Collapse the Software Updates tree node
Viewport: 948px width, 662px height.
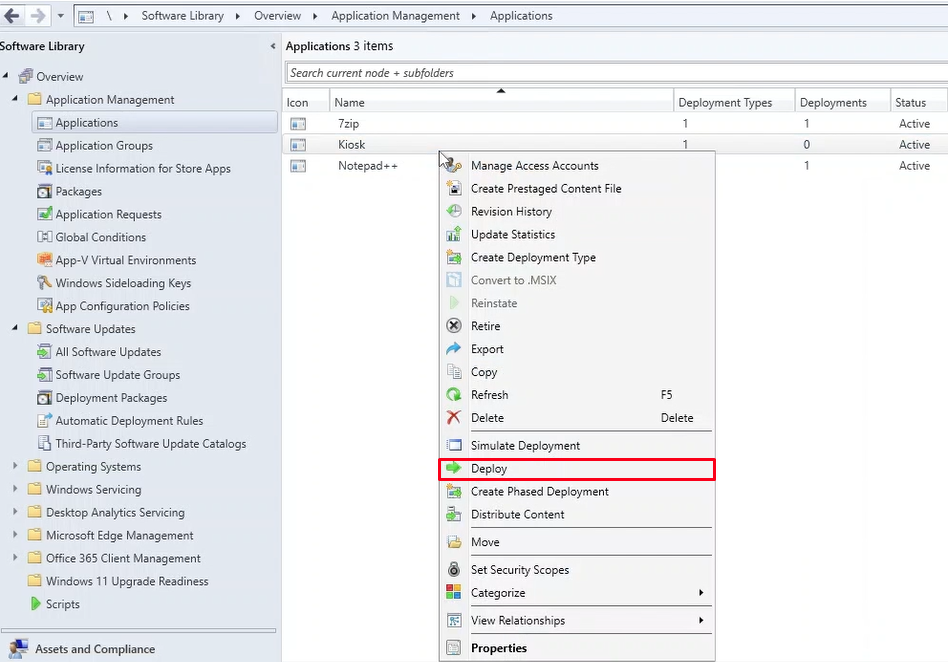tap(15, 329)
